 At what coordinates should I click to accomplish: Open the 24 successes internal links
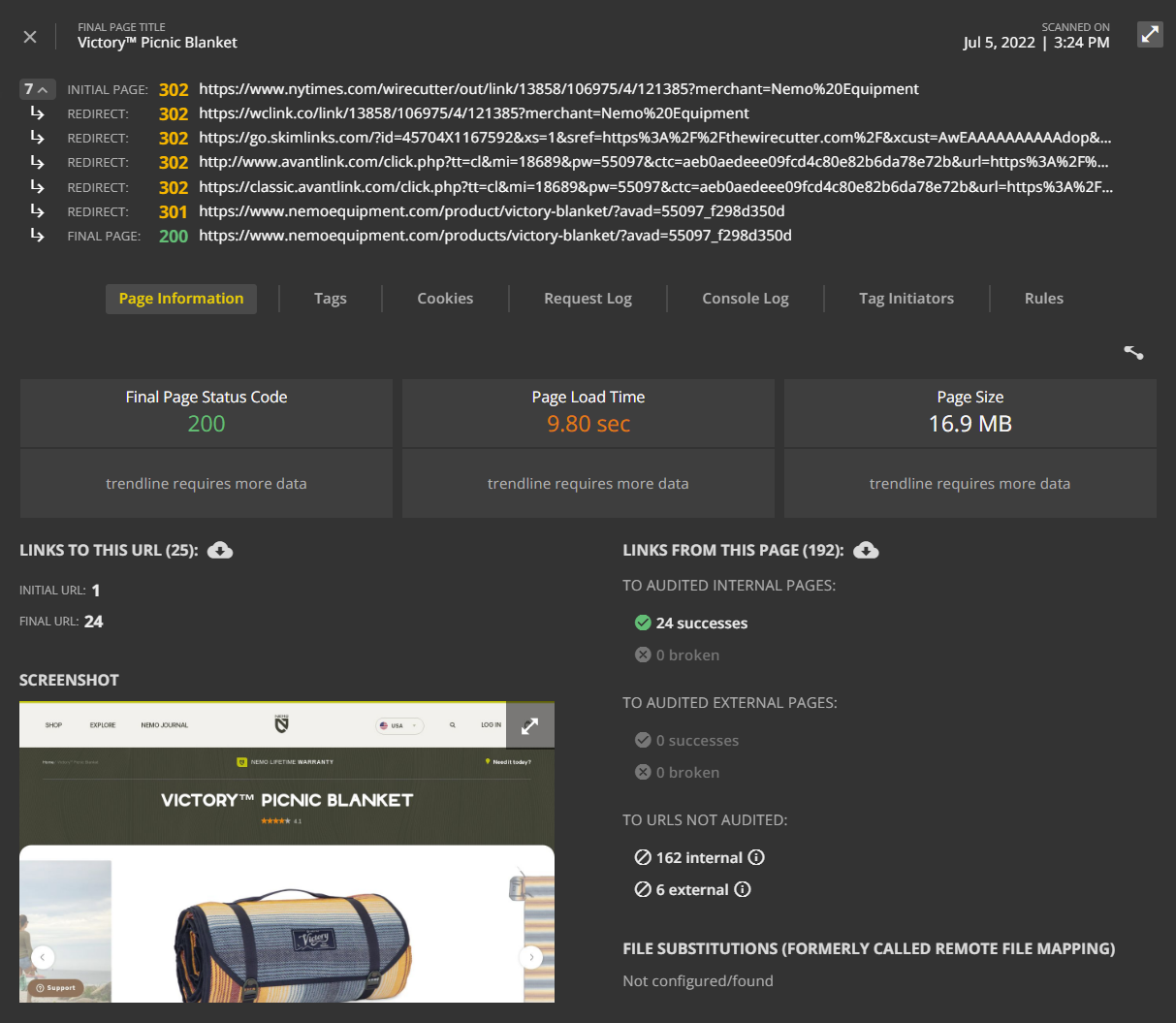pos(701,623)
